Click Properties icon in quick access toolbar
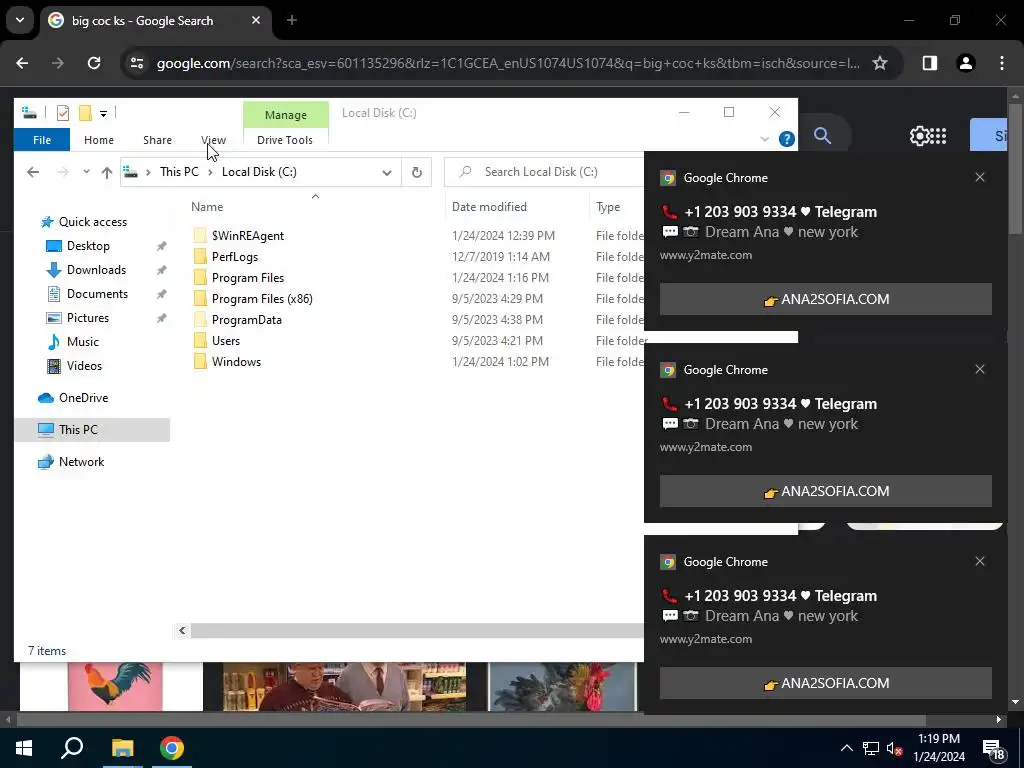Screen dimensions: 1024x768 pyautogui.click(x=63, y=113)
